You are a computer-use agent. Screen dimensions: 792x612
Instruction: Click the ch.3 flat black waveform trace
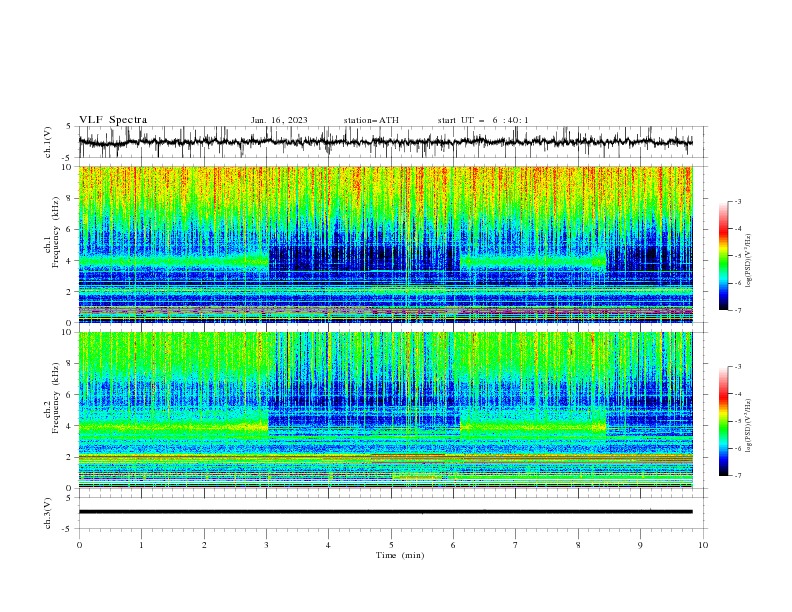tap(385, 512)
